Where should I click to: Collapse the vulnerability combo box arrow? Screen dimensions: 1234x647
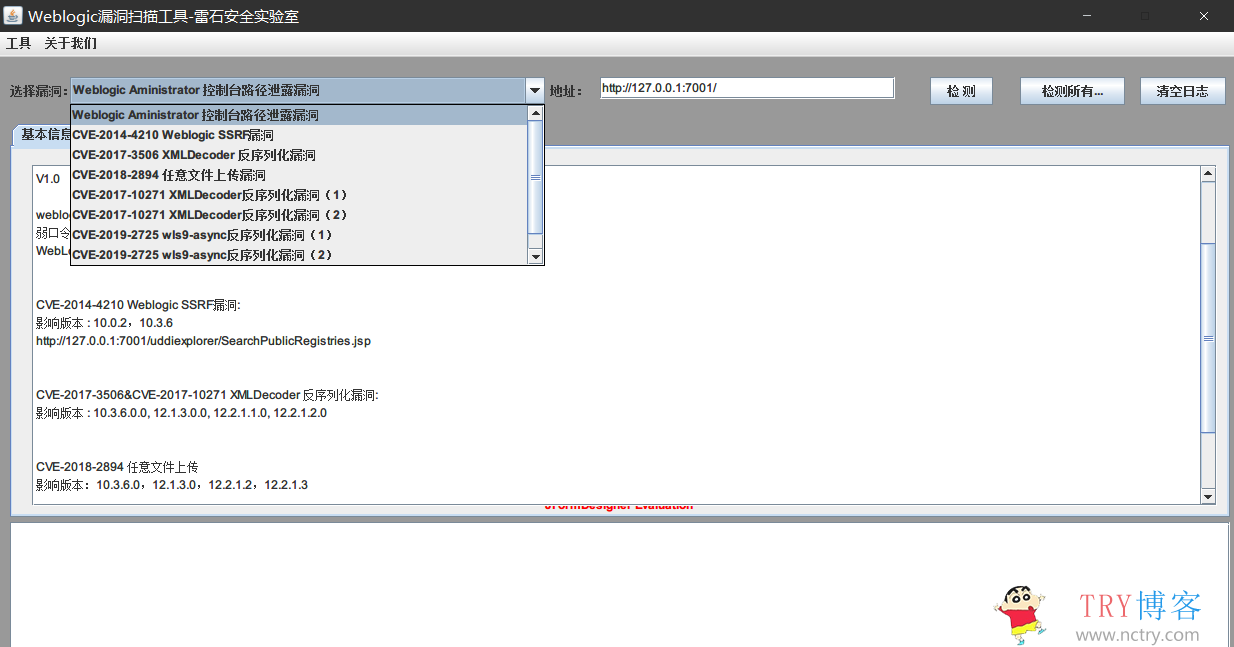point(535,90)
